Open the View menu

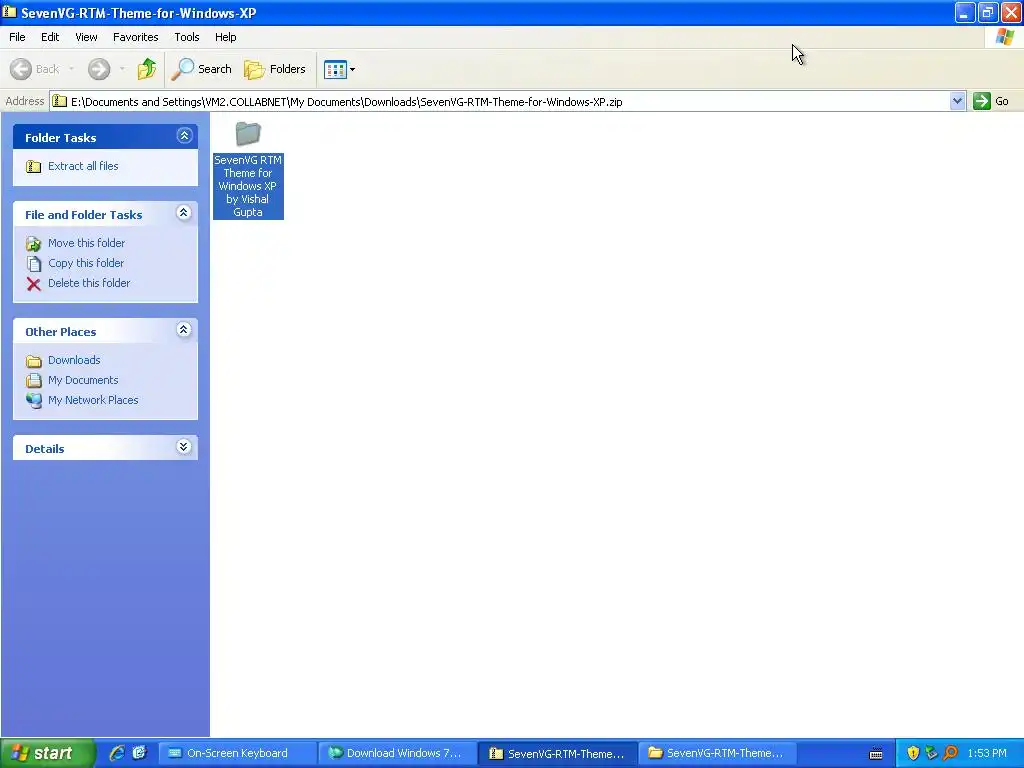[x=86, y=37]
